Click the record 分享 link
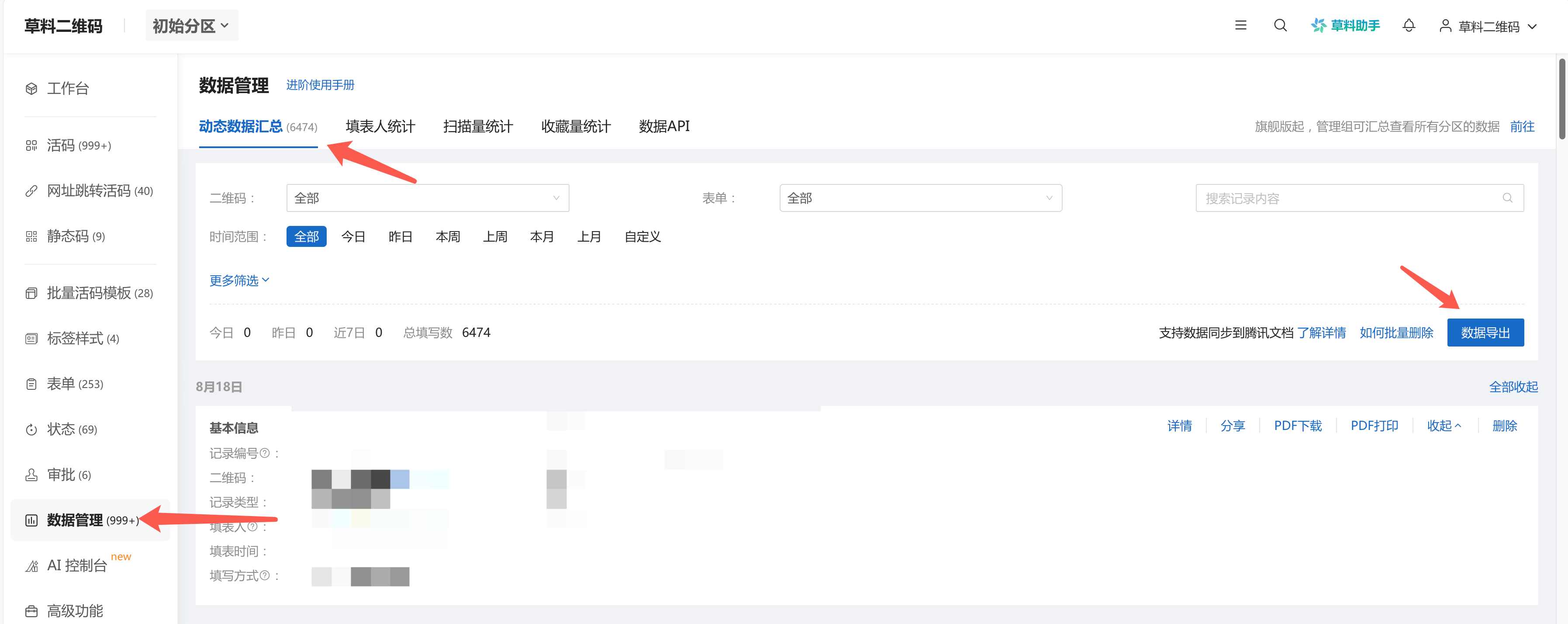This screenshot has height=624, width=1568. click(1233, 426)
